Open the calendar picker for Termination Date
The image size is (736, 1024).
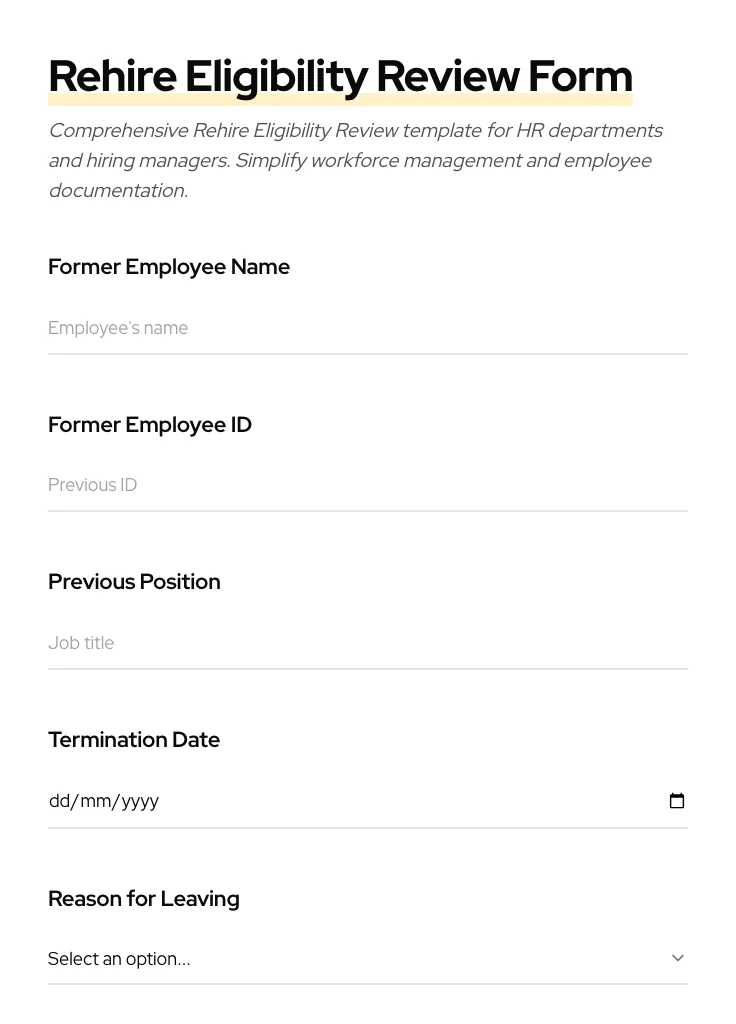677,800
